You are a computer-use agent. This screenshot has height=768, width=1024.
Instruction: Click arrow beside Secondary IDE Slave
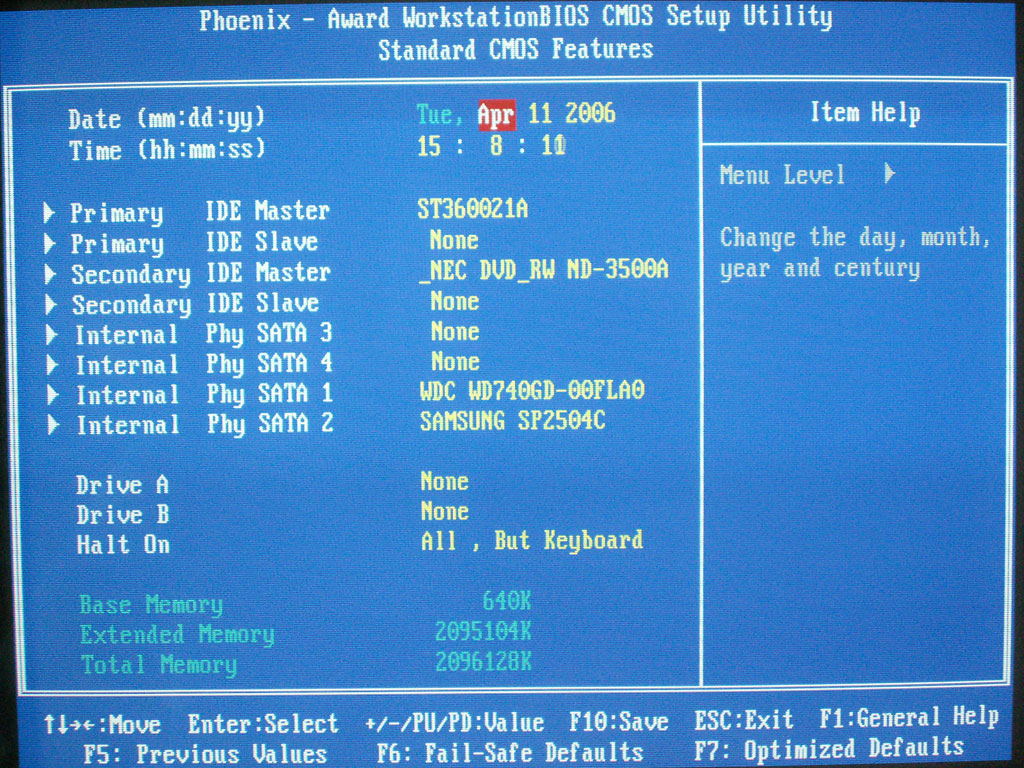pos(52,304)
